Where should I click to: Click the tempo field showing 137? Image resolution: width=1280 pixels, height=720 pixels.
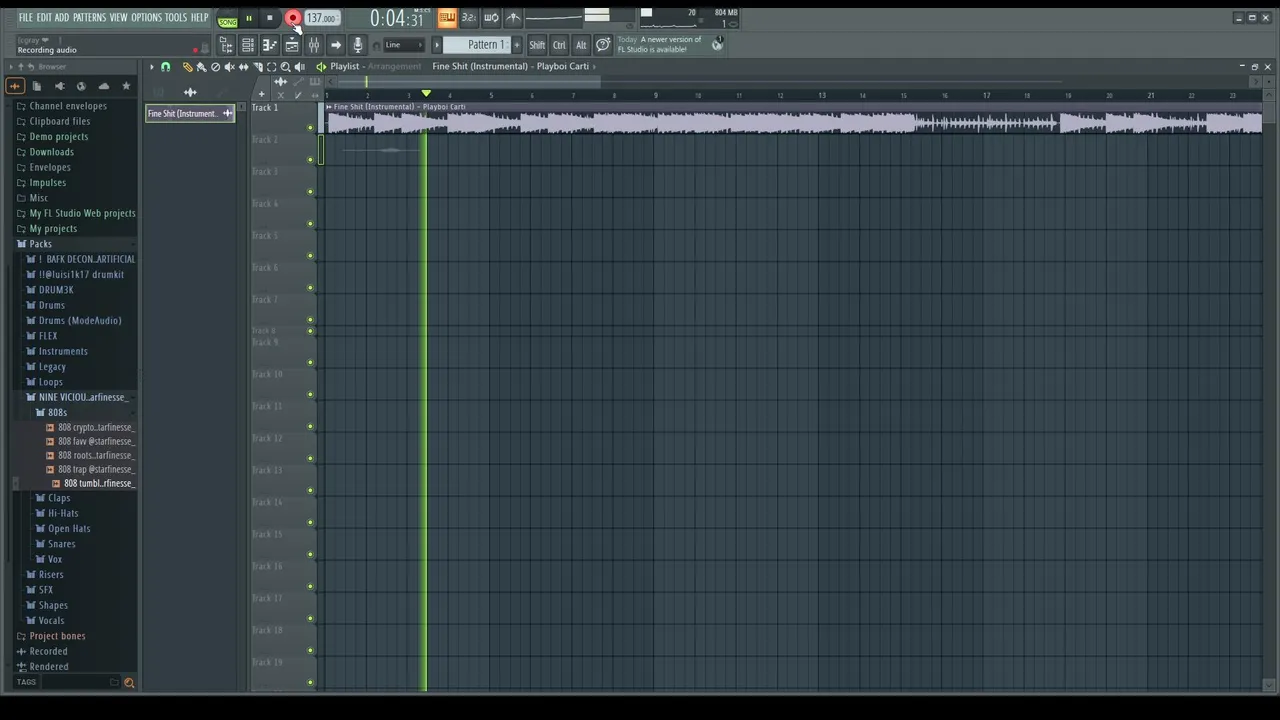pyautogui.click(x=321, y=18)
